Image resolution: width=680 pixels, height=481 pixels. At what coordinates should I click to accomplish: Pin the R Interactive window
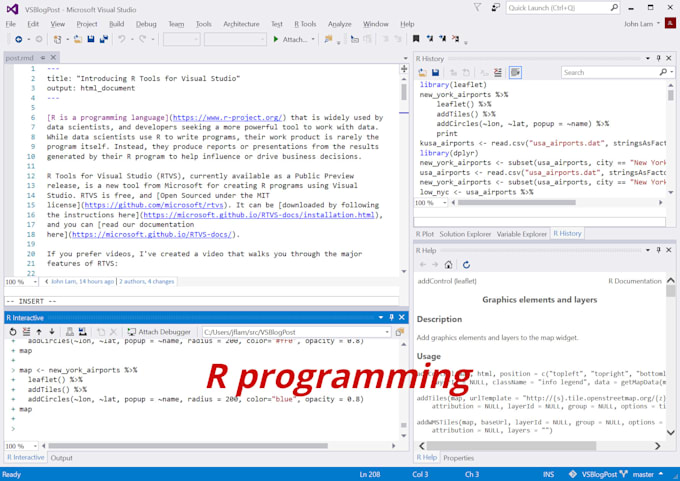pos(391,317)
